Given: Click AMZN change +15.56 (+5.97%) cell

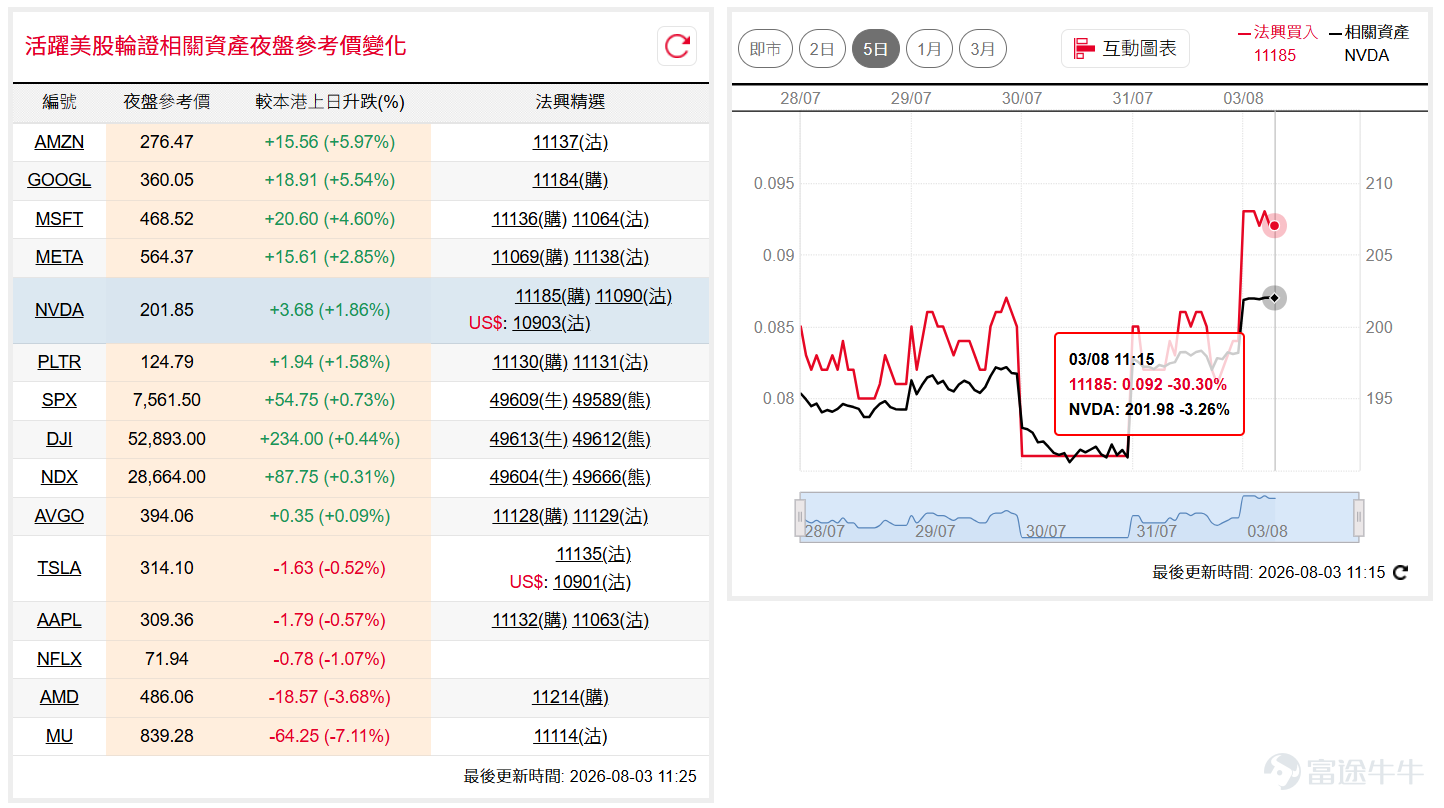Looking at the screenshot, I should click(x=330, y=142).
